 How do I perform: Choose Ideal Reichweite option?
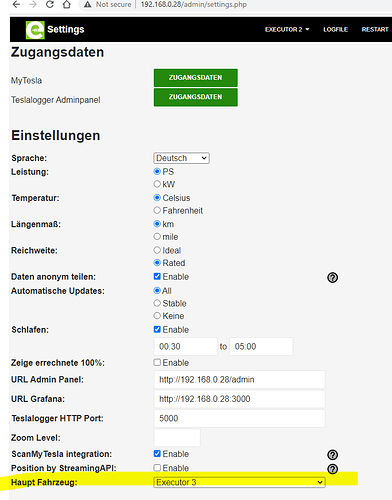click(x=157, y=250)
